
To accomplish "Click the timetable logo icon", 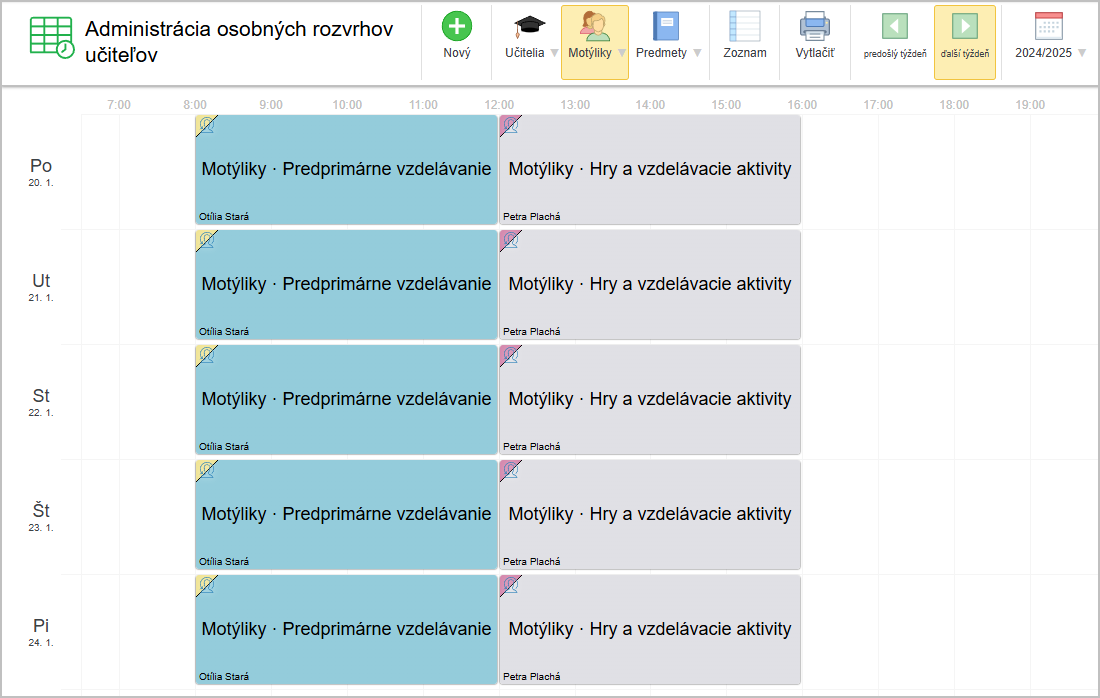I will pos(52,37).
